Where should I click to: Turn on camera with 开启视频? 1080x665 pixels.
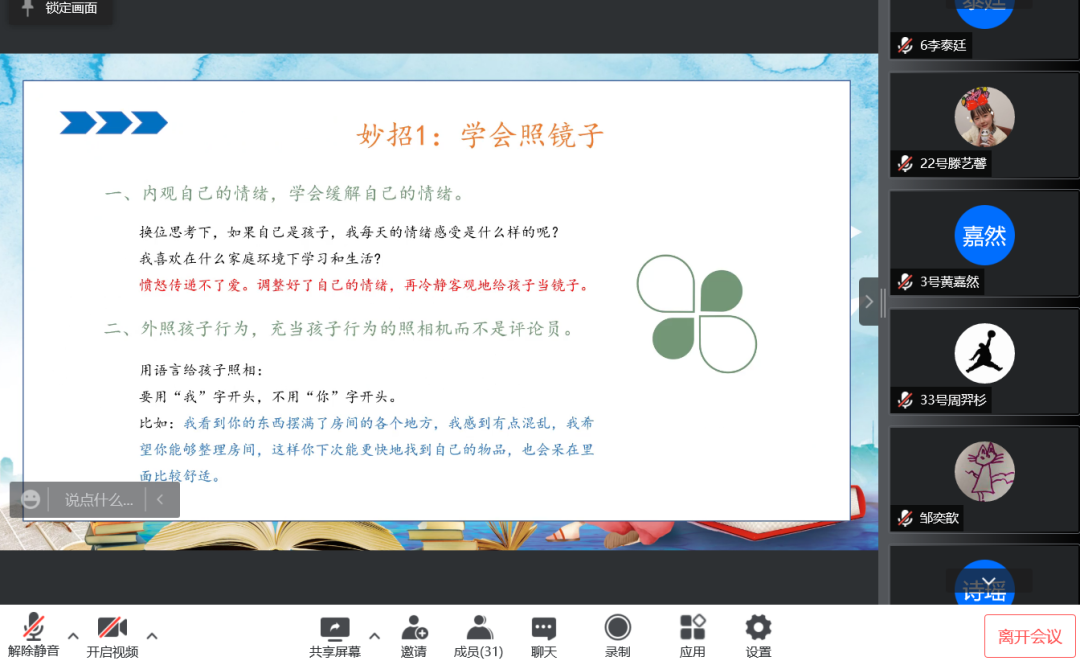coord(111,628)
